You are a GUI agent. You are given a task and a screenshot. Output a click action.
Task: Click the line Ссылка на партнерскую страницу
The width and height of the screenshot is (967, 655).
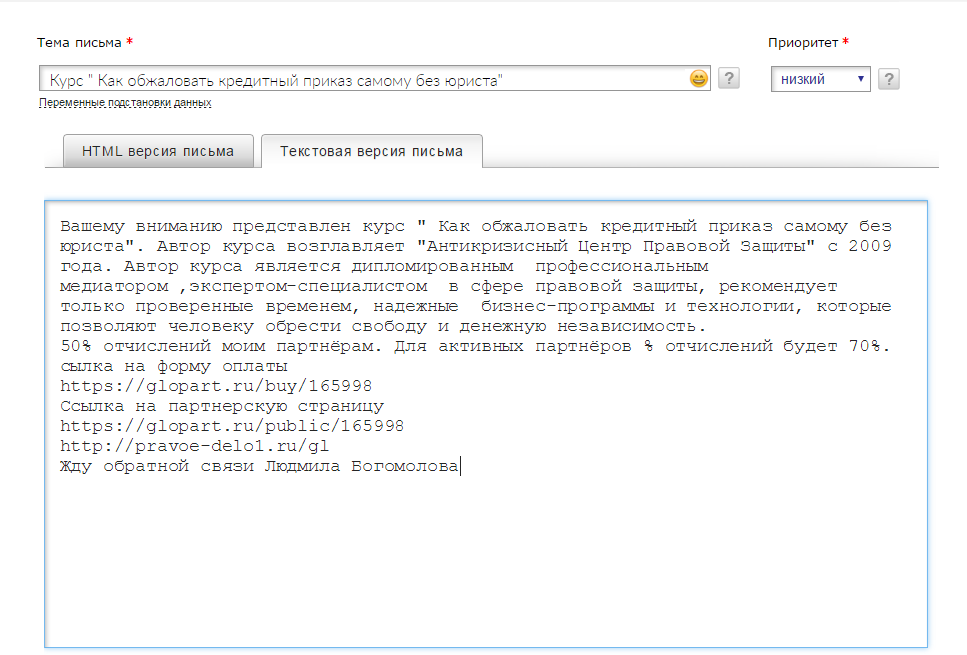click(x=222, y=406)
